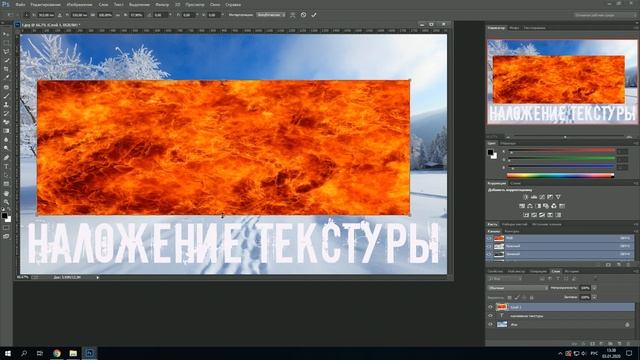
Task: Open the Фильтр menu
Action: (x=162, y=4)
